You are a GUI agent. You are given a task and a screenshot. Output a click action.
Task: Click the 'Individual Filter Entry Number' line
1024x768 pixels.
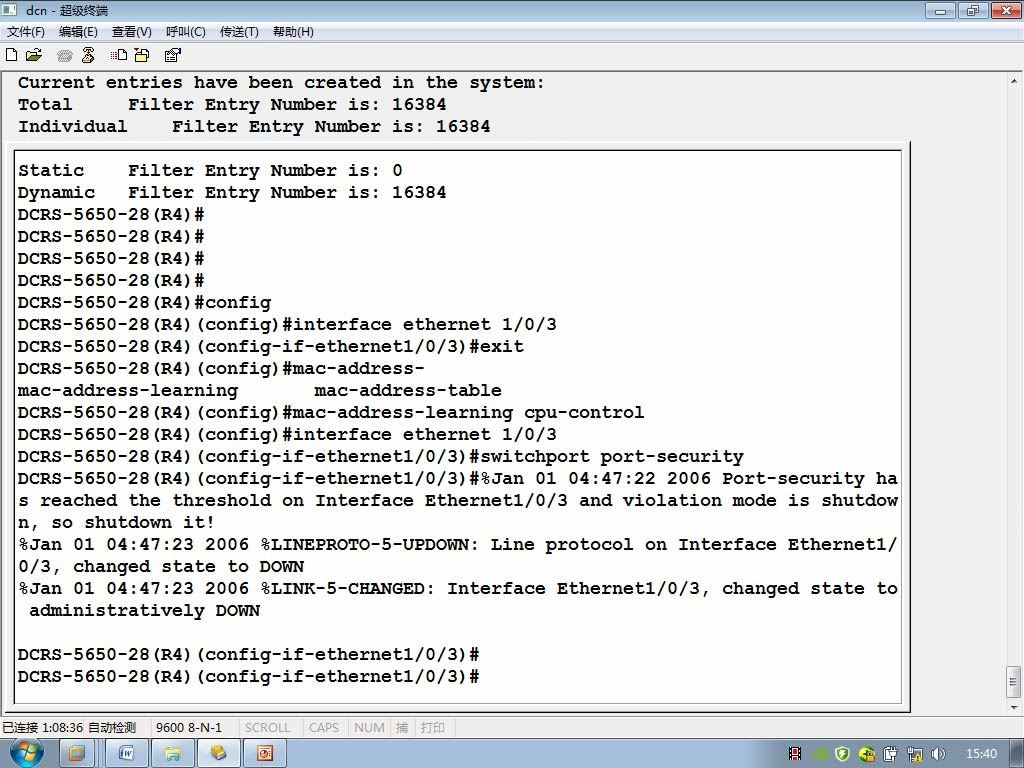(254, 127)
